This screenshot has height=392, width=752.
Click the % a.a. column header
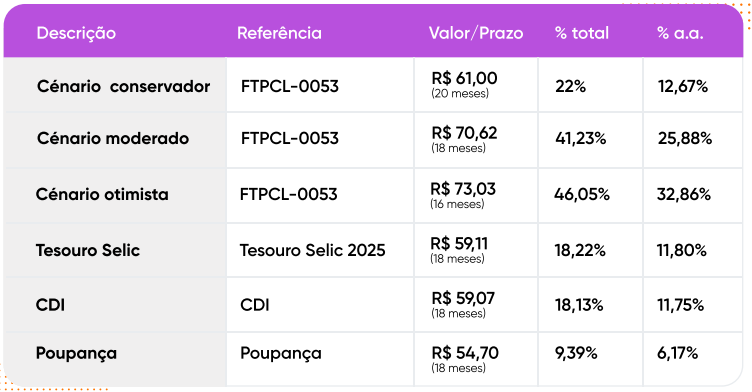pos(680,33)
